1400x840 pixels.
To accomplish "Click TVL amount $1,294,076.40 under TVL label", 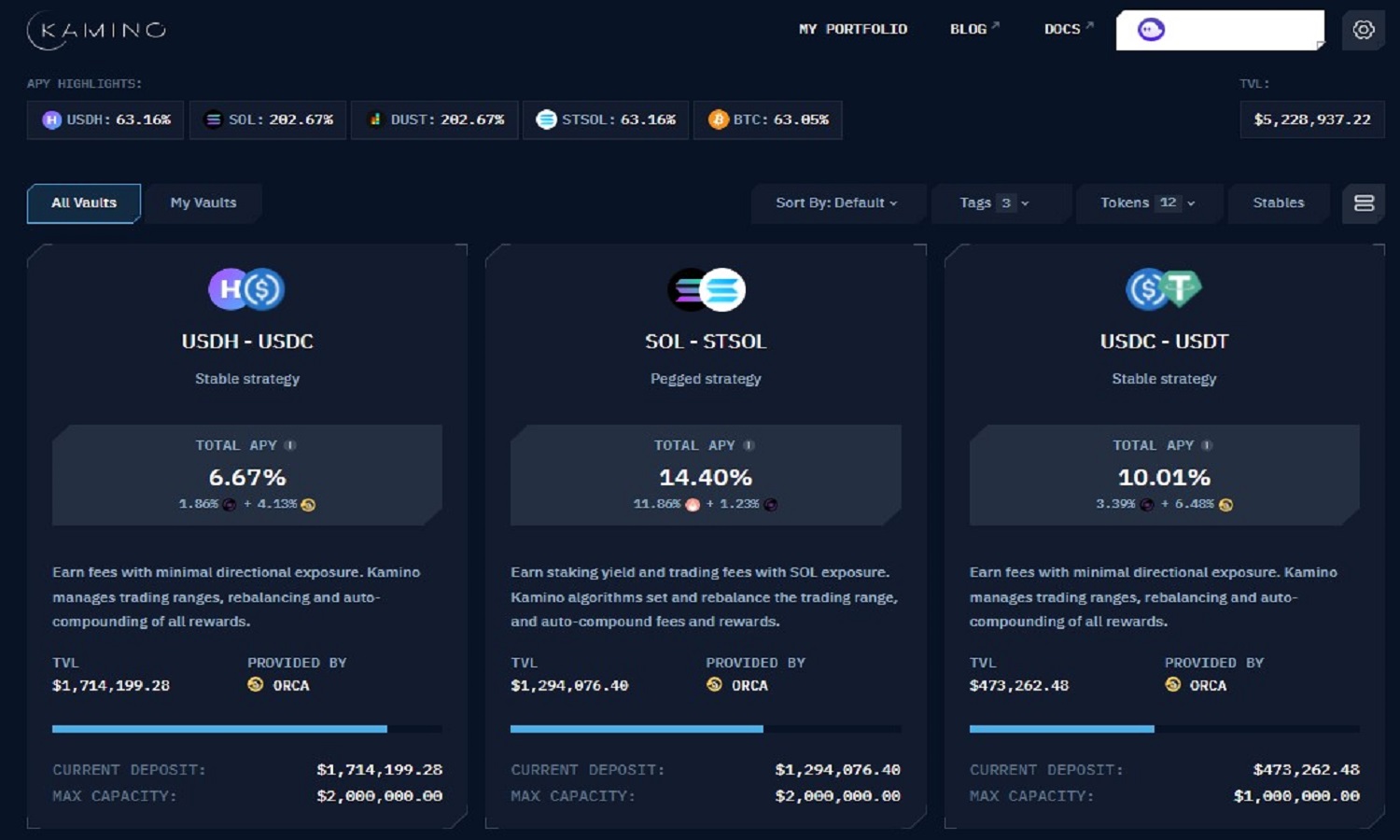I will click(x=569, y=685).
